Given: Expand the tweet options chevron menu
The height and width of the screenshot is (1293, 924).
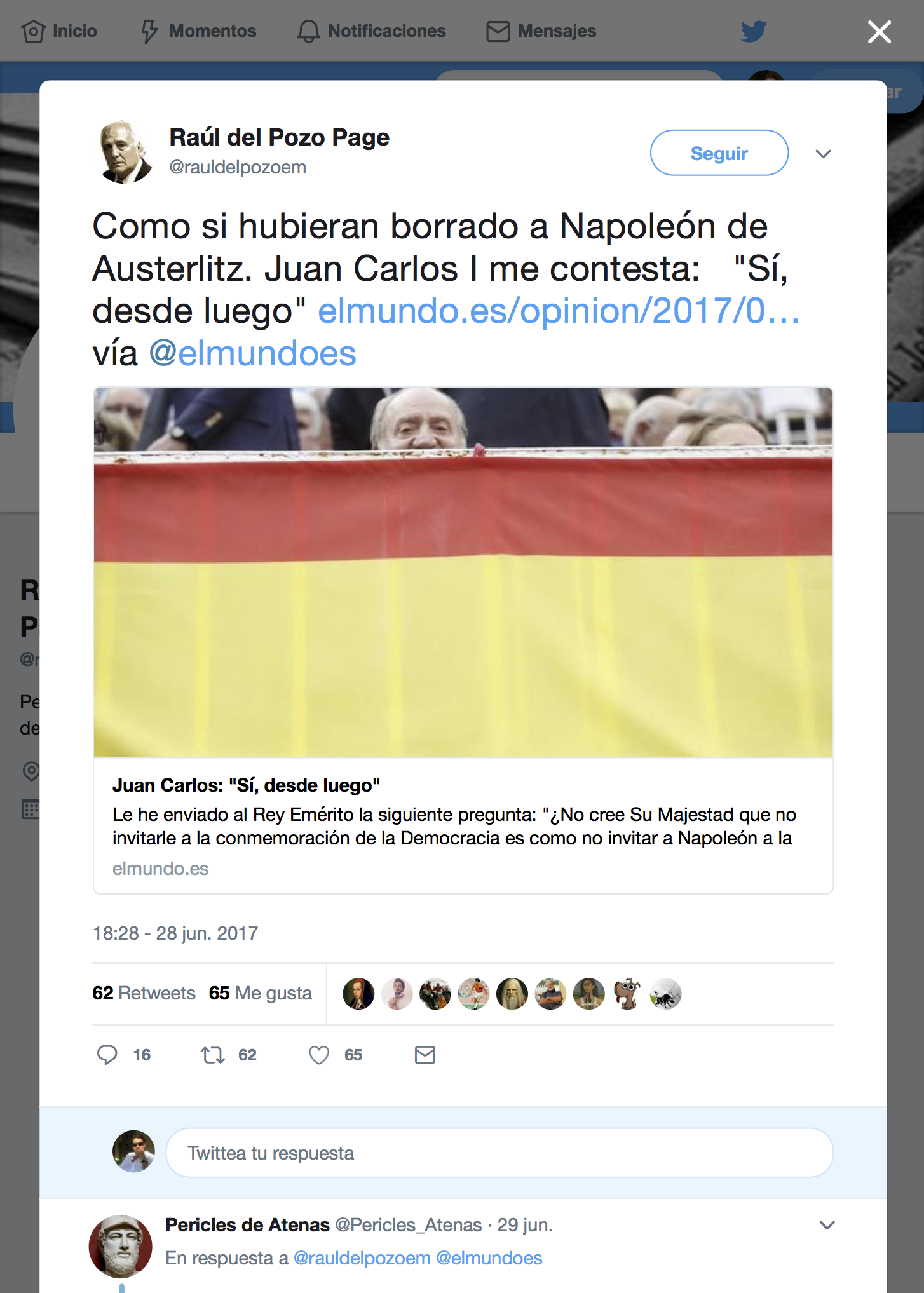Looking at the screenshot, I should click(x=824, y=154).
